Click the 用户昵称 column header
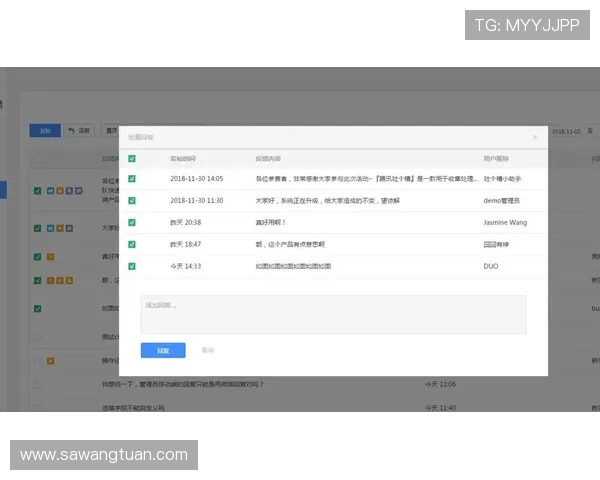The image size is (600, 480). pyautogui.click(x=496, y=158)
